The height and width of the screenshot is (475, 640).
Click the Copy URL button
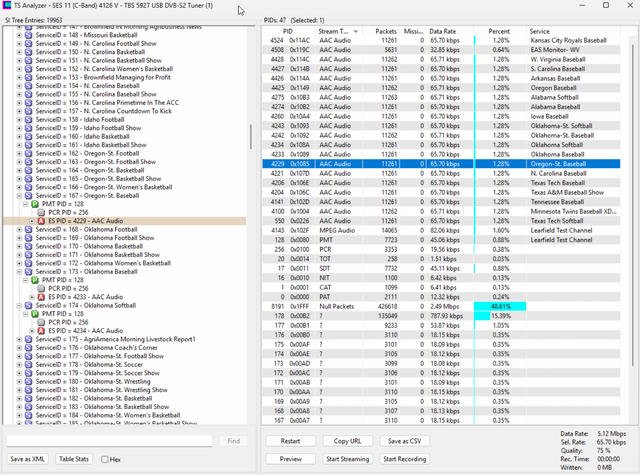coord(347,441)
